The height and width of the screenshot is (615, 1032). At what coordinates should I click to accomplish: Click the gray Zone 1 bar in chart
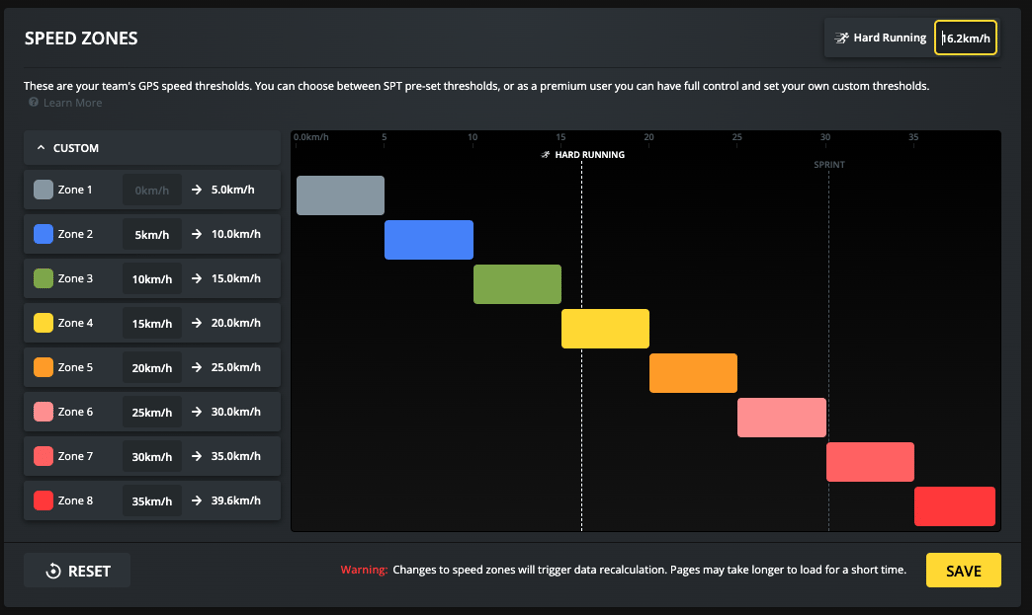340,195
